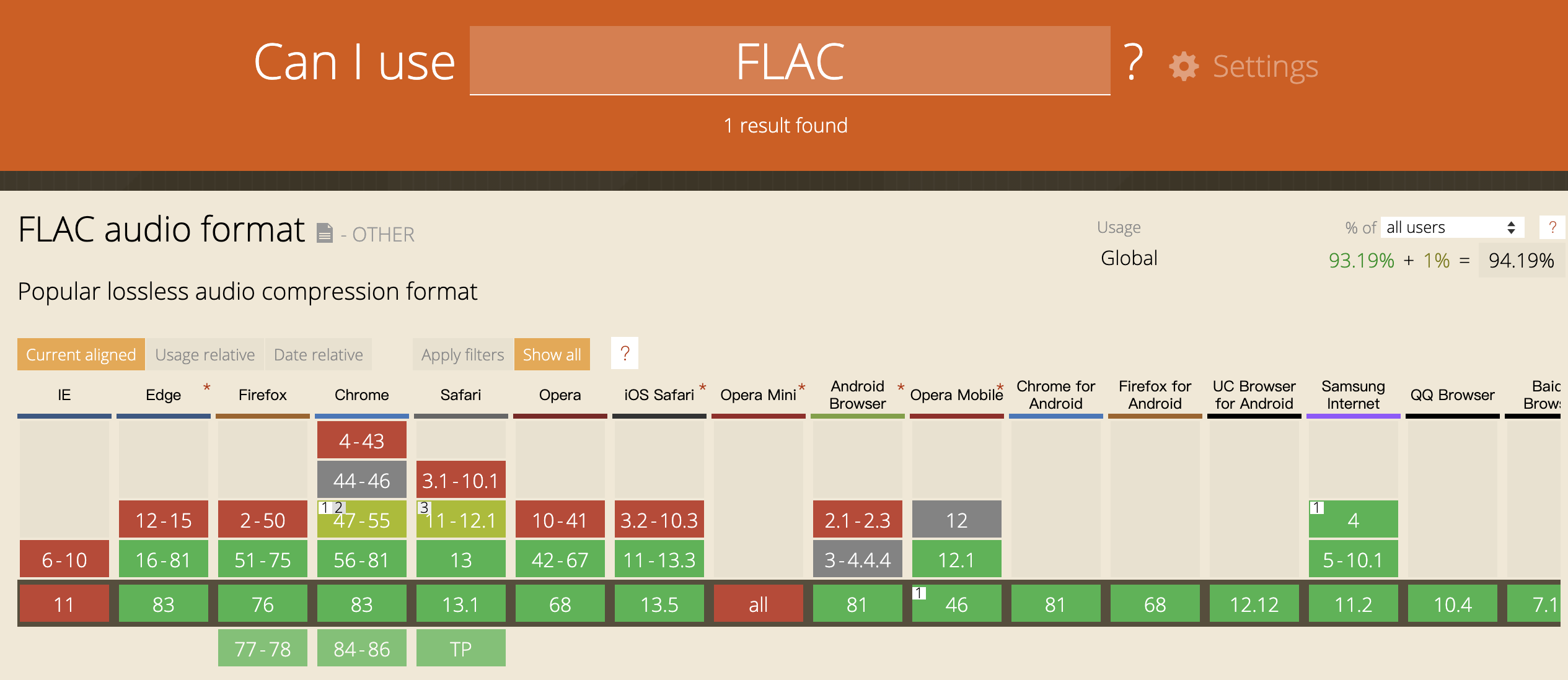This screenshot has height=680, width=1568.
Task: Click the Apply filters button
Action: [462, 355]
